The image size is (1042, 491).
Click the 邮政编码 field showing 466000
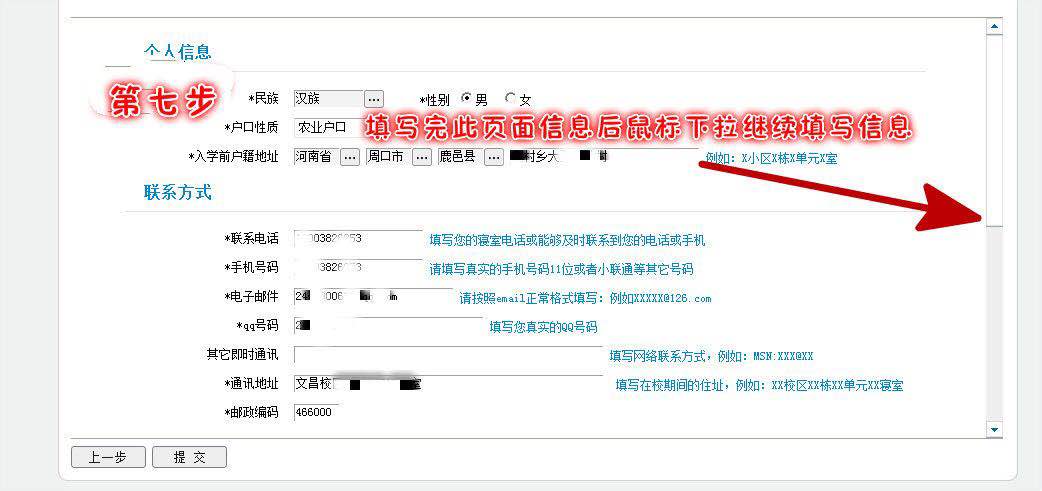[x=316, y=412]
